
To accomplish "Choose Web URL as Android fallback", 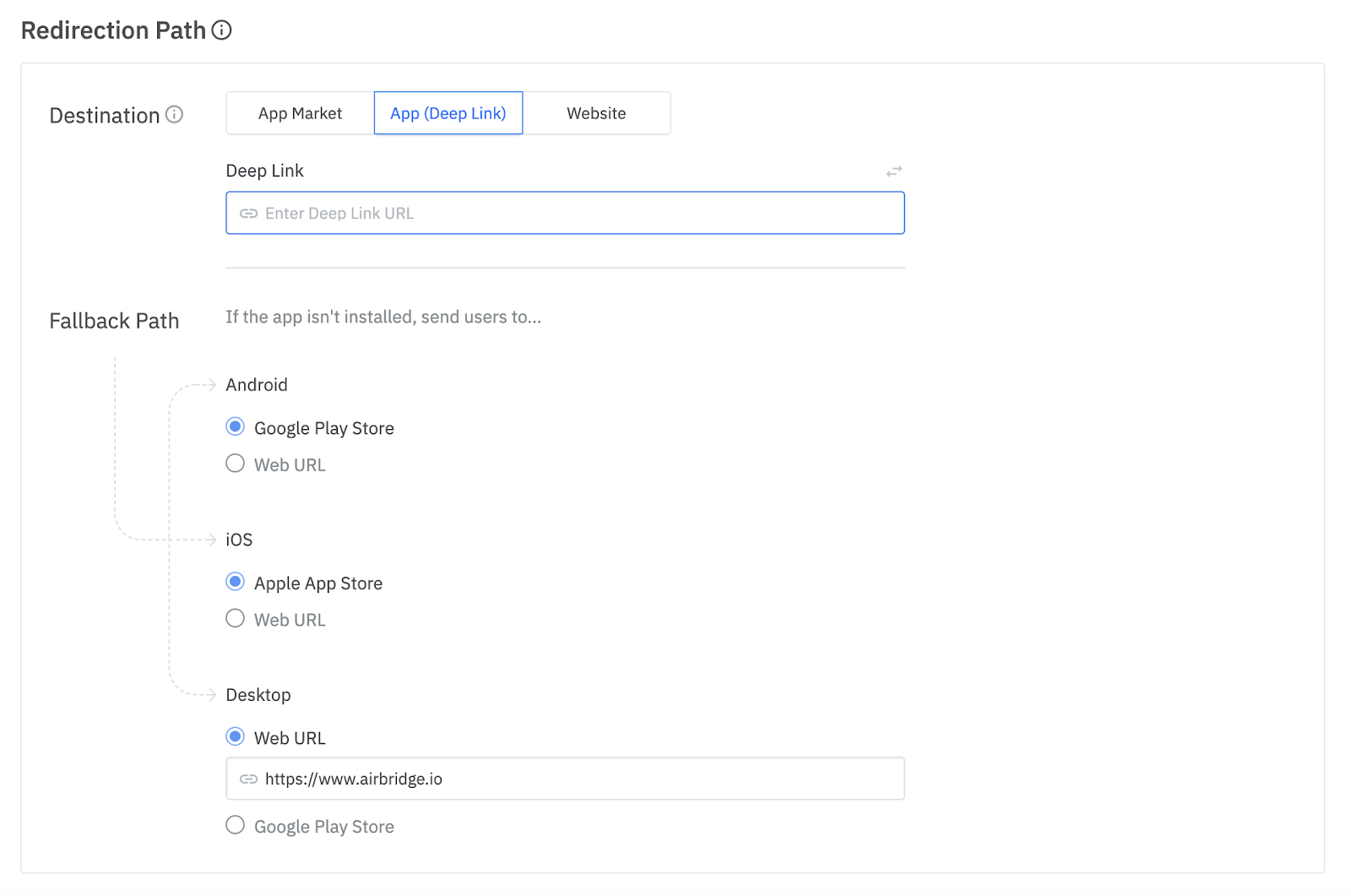I will [x=235, y=464].
